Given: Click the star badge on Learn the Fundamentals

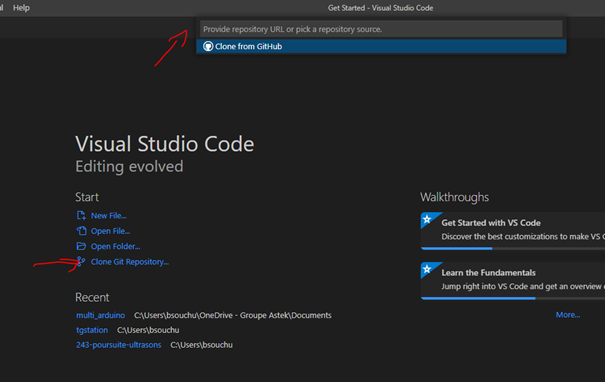Looking at the screenshot, I should click(427, 269).
